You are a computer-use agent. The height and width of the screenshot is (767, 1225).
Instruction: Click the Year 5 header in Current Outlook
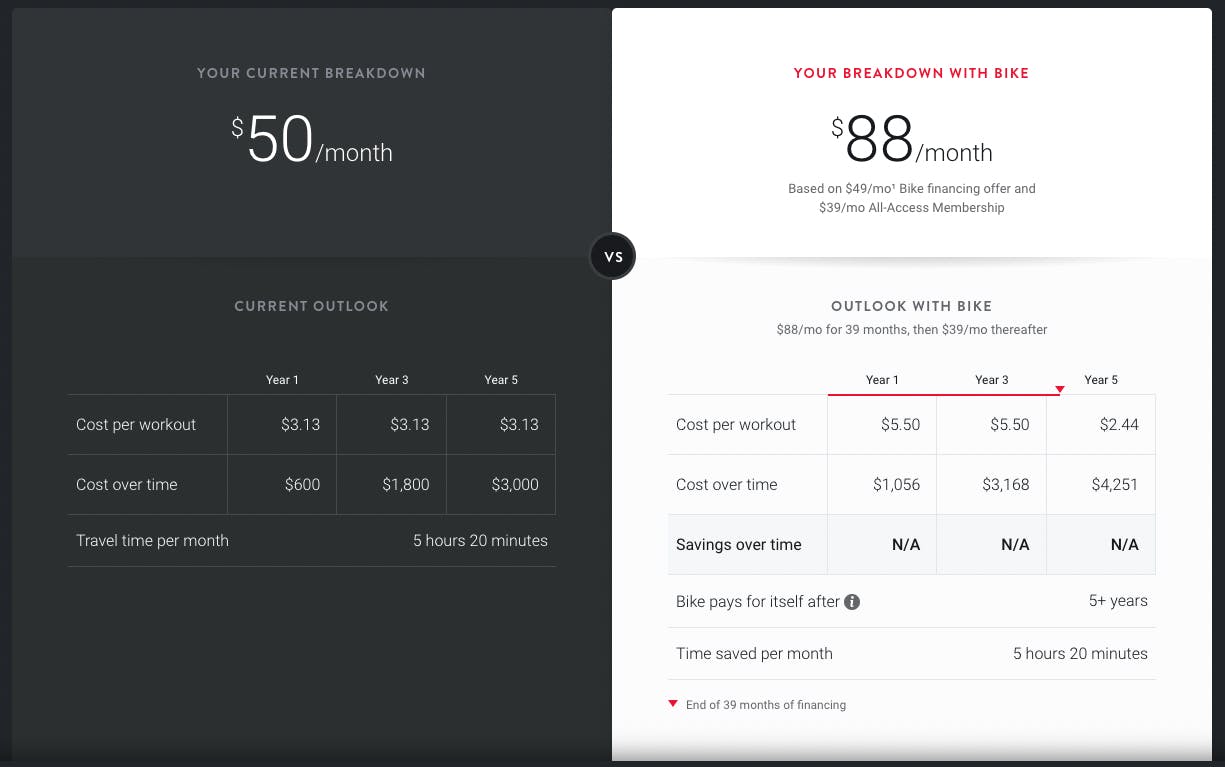pyautogui.click(x=501, y=380)
